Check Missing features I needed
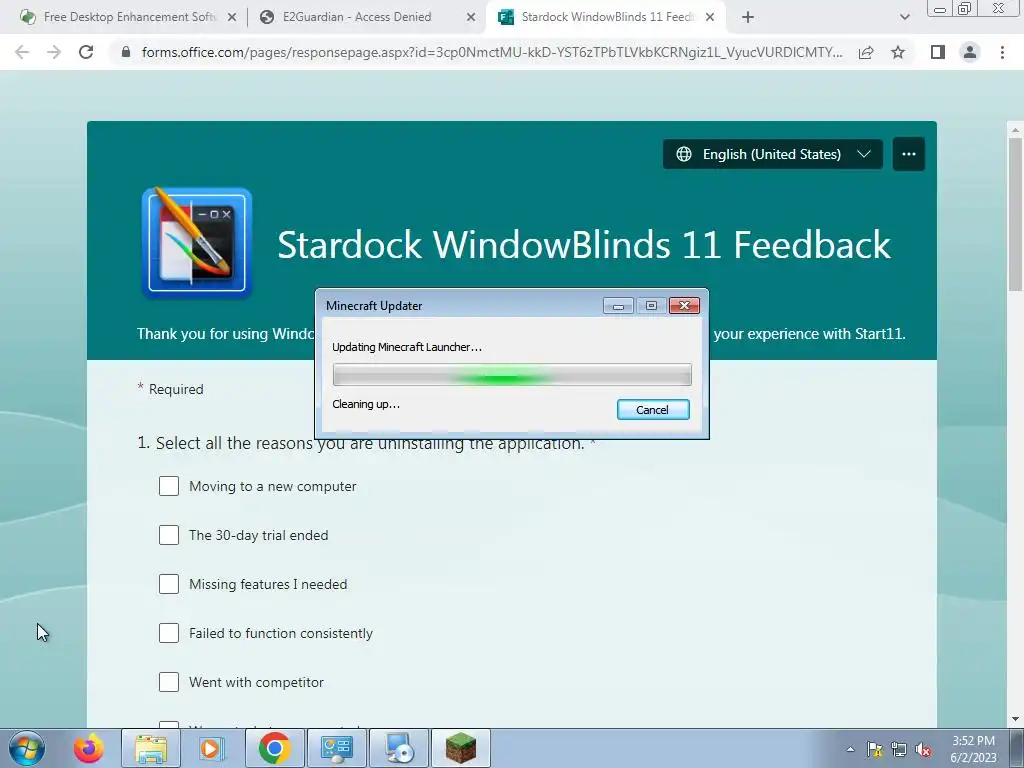The image size is (1024, 768). pyautogui.click(x=168, y=584)
